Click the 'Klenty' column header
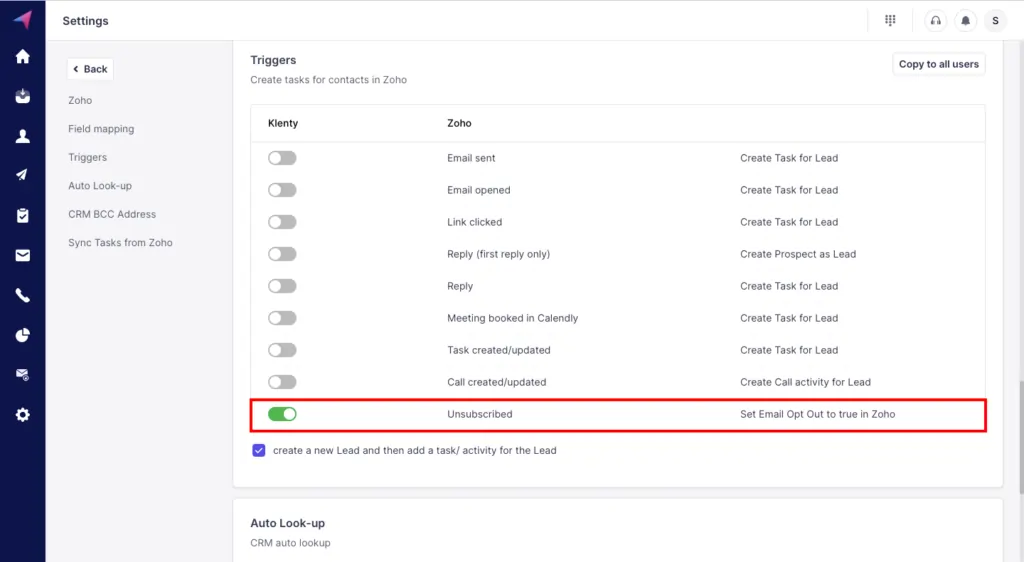 click(283, 123)
